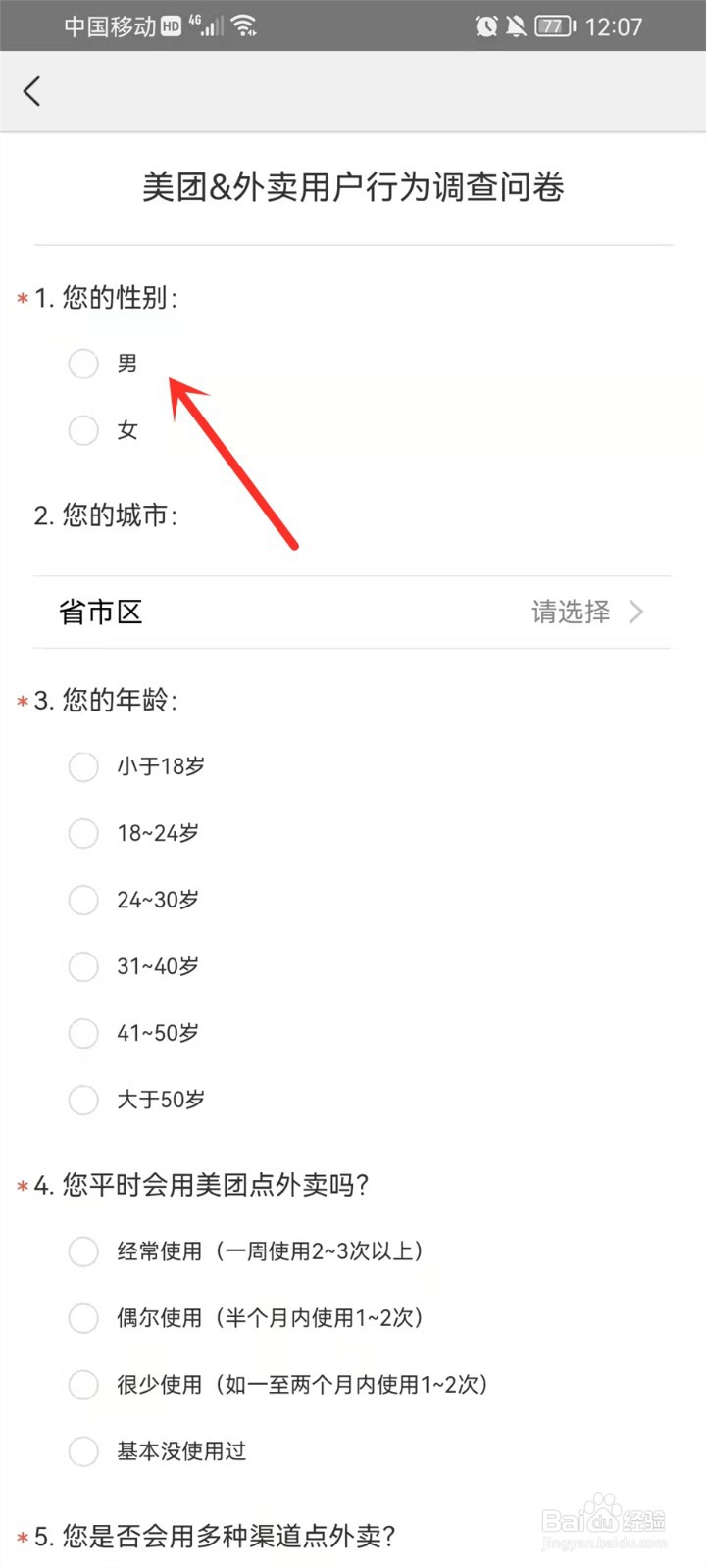Tap the 请选择 chevron arrow

pos(636,612)
